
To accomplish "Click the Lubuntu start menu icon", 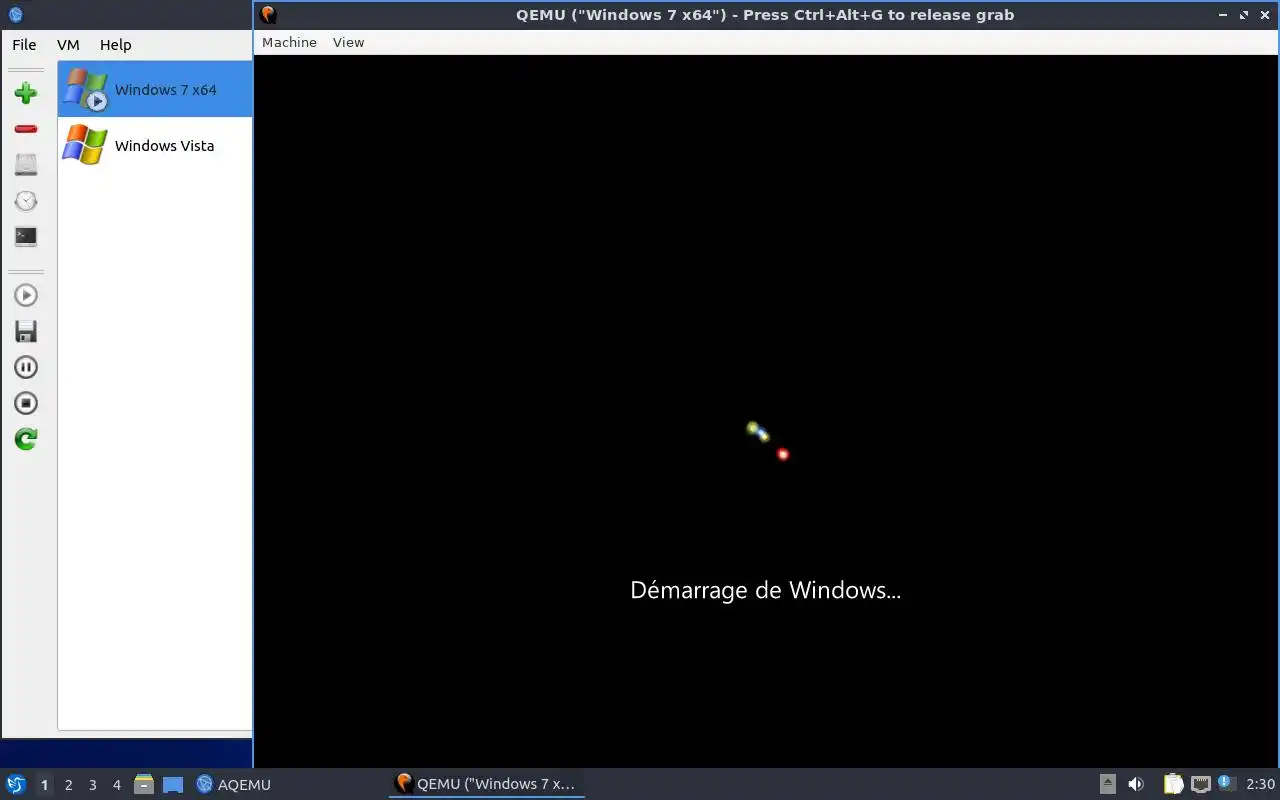I will point(15,784).
